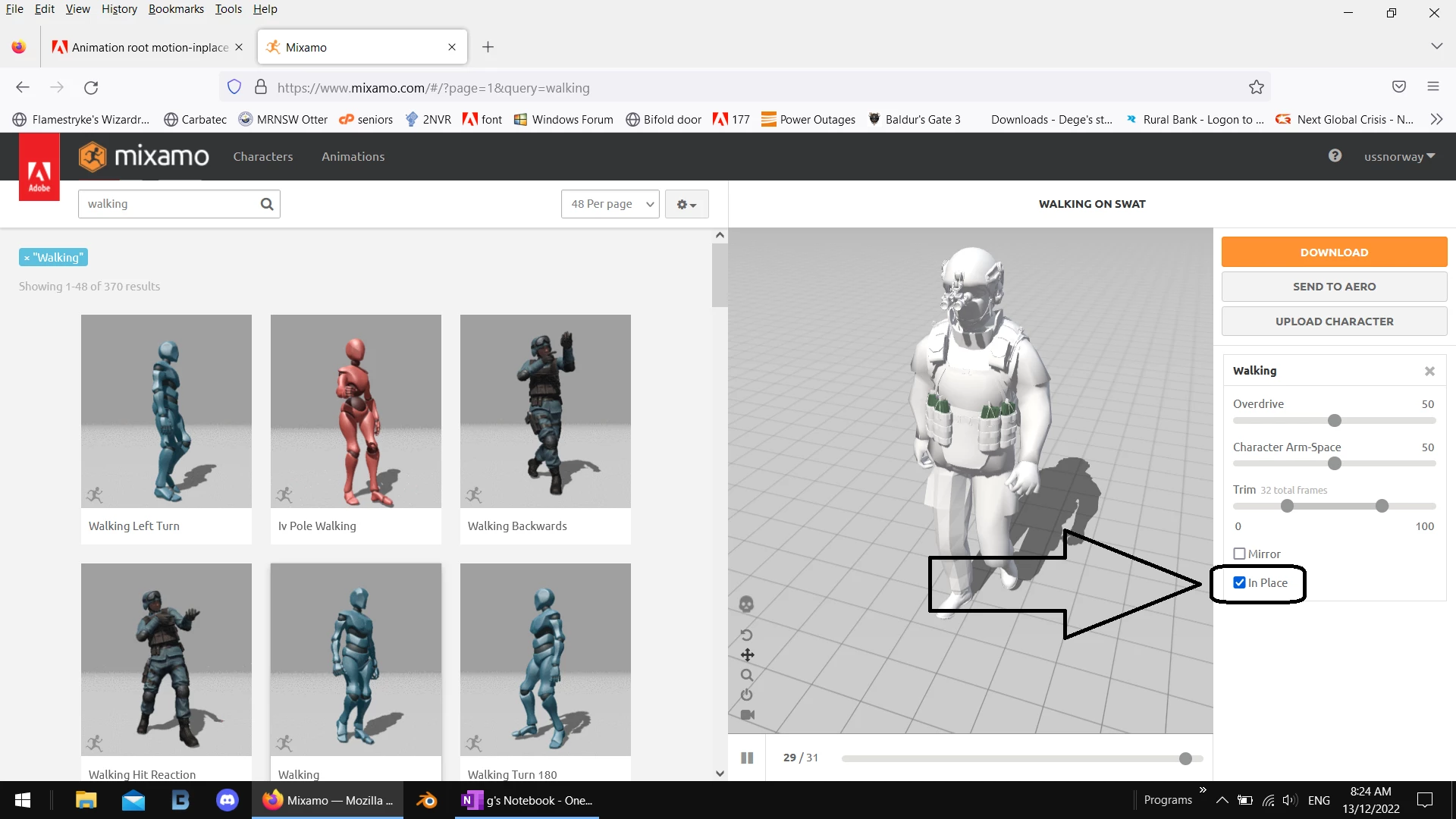Pause the animation playback
This screenshot has width=1456, height=819.
(747, 758)
